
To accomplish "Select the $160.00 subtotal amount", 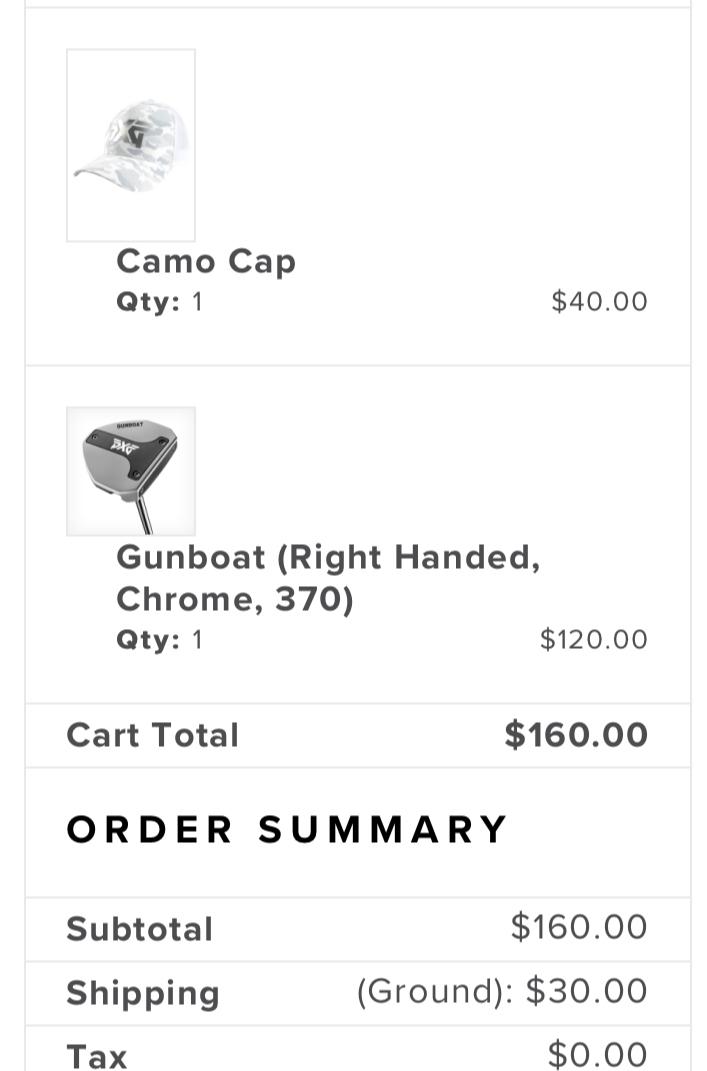I will tap(579, 927).
